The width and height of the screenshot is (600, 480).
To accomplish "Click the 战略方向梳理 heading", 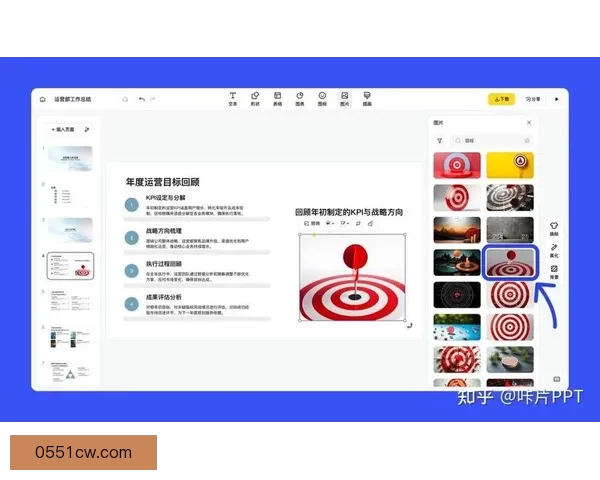I will point(163,231).
